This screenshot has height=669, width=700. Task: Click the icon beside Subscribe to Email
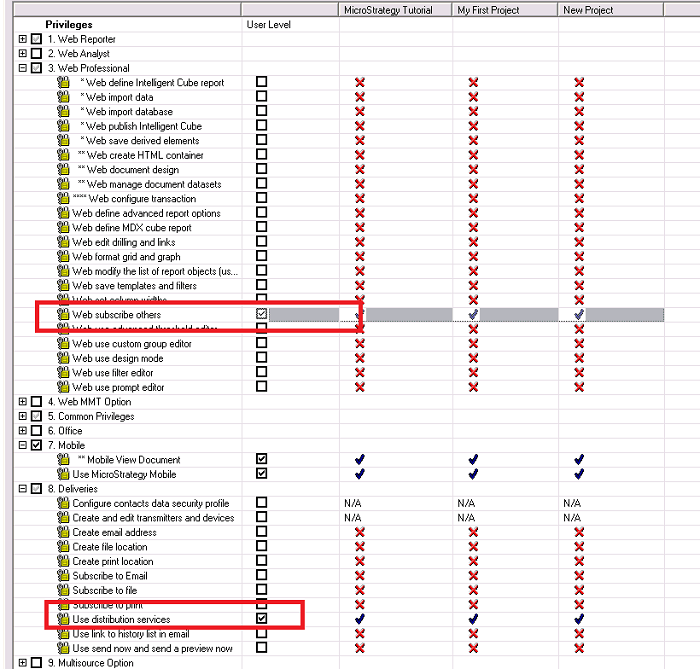click(x=63, y=575)
